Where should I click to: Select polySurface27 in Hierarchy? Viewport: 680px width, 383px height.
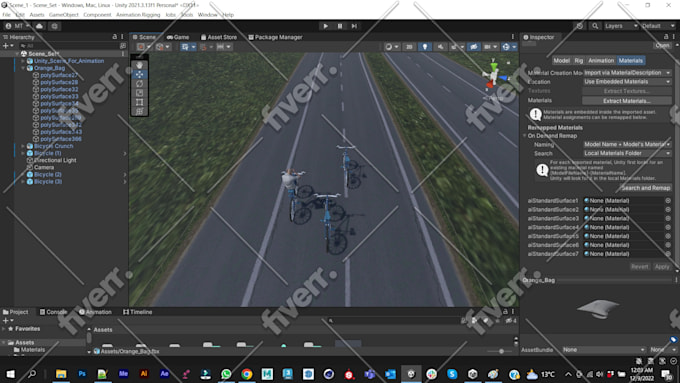[59, 75]
